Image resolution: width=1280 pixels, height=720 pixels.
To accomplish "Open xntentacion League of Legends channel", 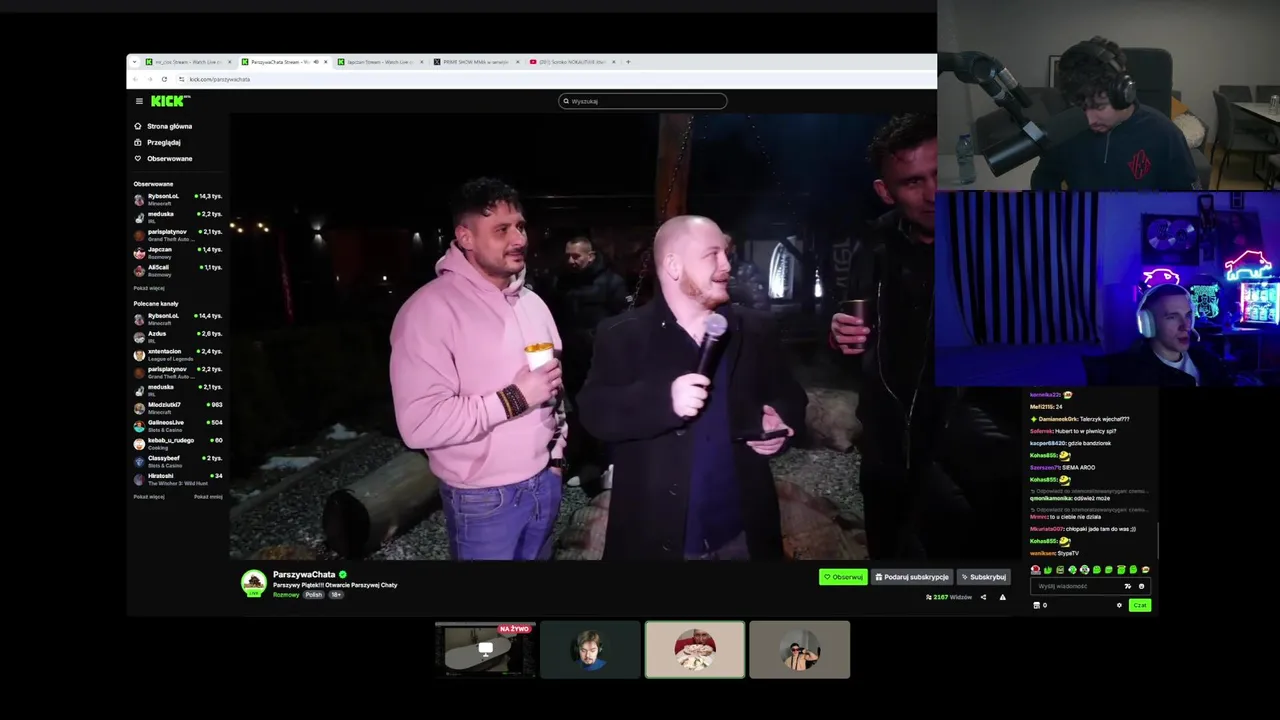I will [178, 353].
